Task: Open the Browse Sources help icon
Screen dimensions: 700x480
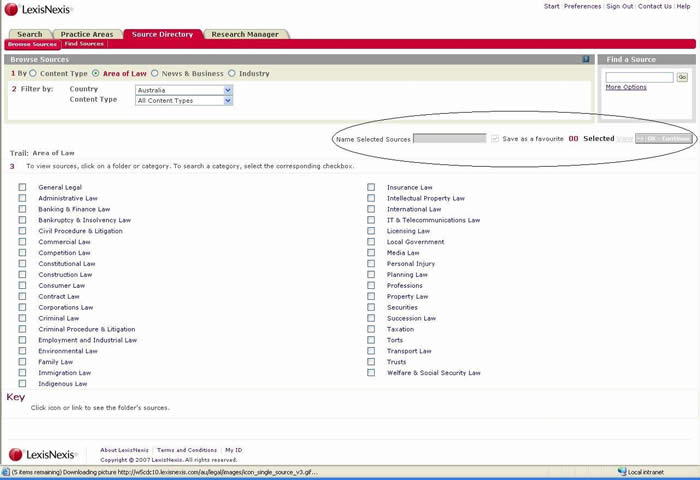Action: point(586,59)
